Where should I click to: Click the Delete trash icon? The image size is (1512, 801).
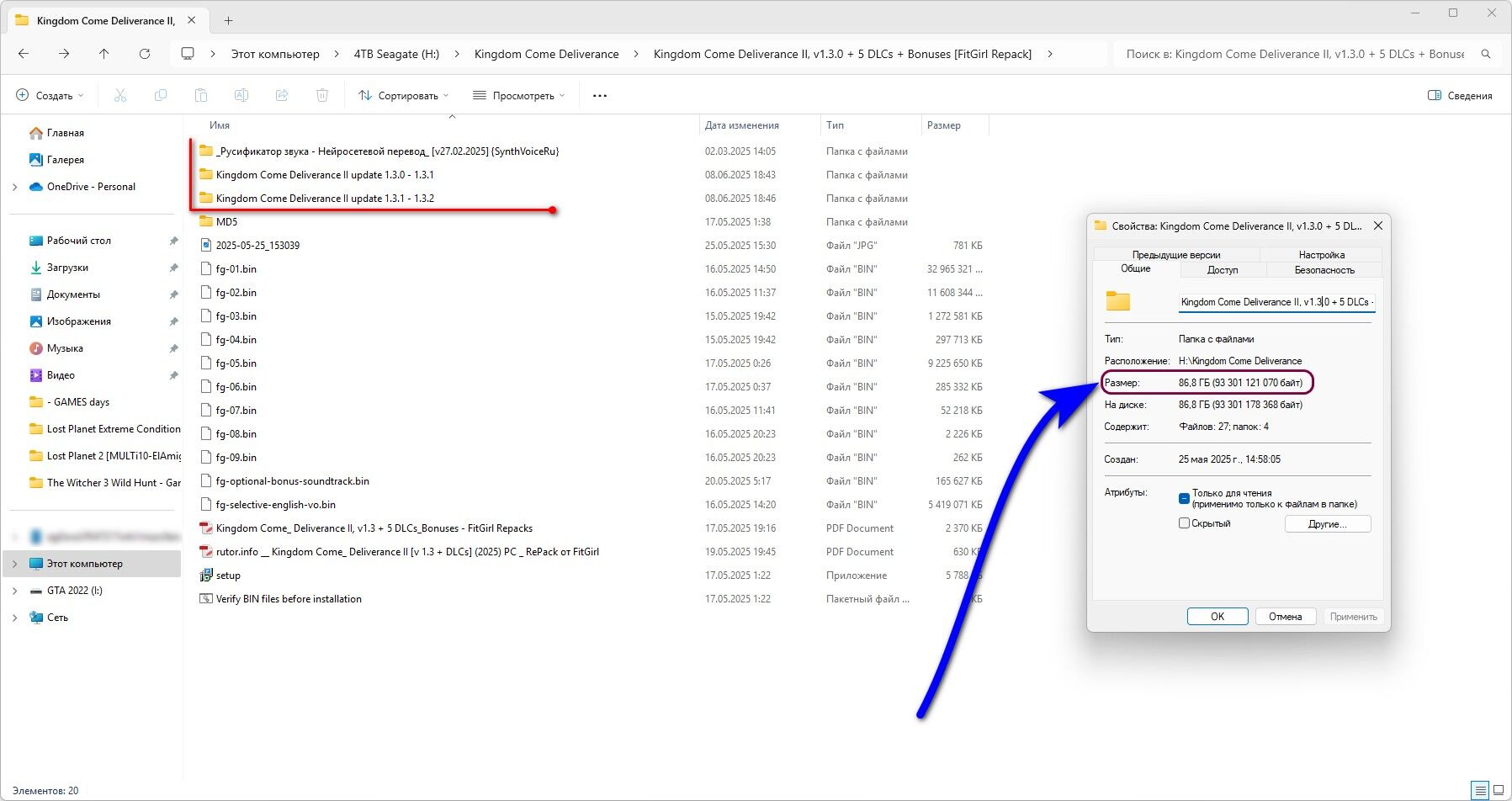pos(322,96)
